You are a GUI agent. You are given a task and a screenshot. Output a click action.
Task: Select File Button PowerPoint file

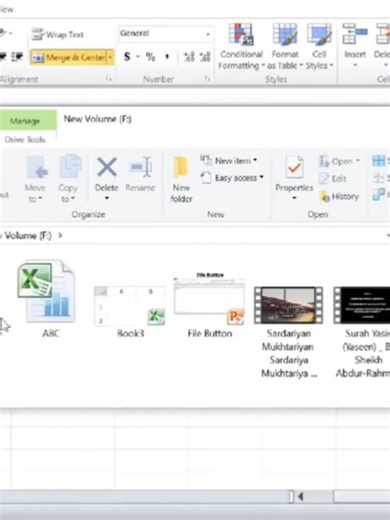209,305
